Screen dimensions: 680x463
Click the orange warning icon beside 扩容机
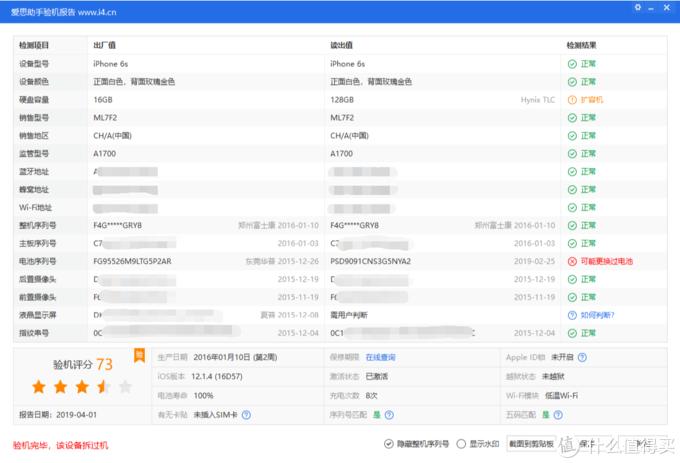572,100
